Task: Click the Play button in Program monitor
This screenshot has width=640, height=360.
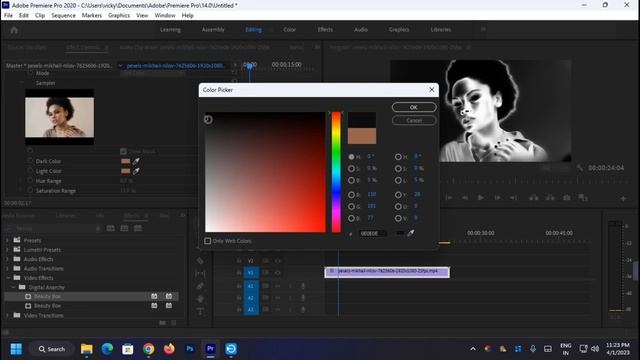Action: (481, 198)
